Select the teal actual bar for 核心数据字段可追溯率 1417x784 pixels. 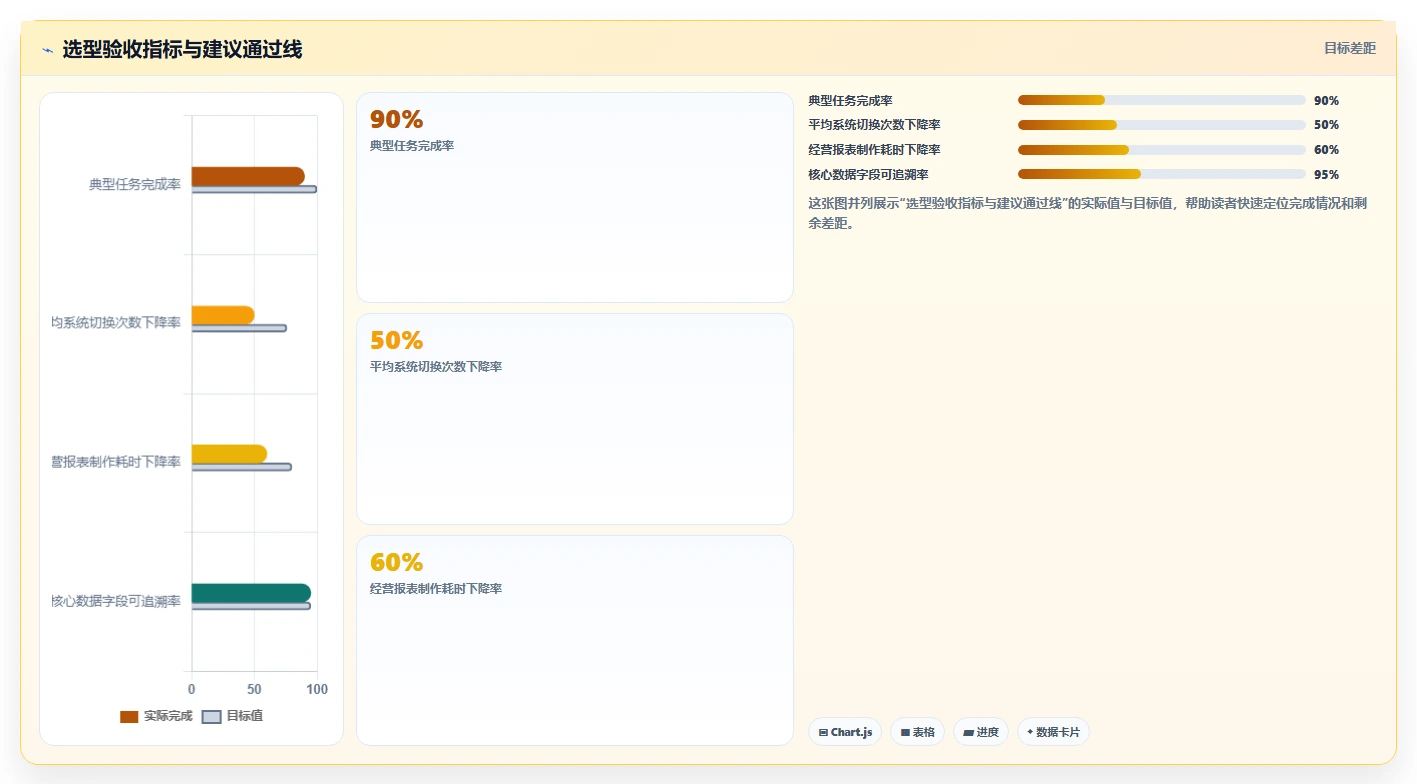251,593
